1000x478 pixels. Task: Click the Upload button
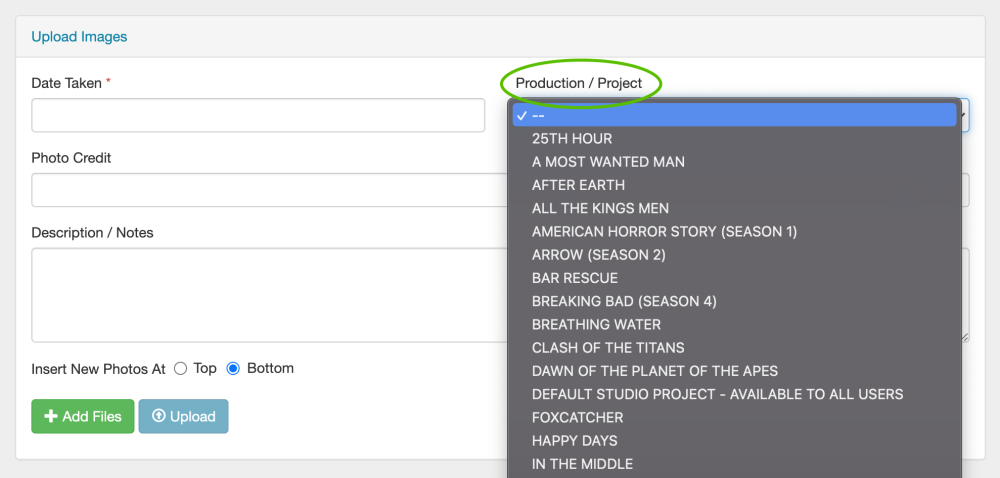(x=183, y=416)
